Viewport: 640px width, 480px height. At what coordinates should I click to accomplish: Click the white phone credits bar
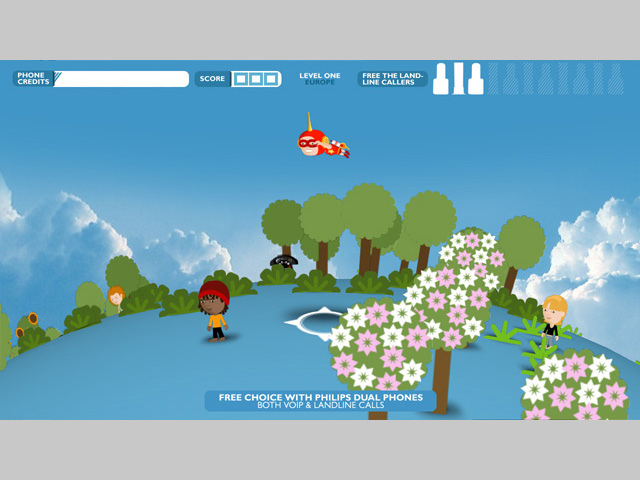coord(122,79)
